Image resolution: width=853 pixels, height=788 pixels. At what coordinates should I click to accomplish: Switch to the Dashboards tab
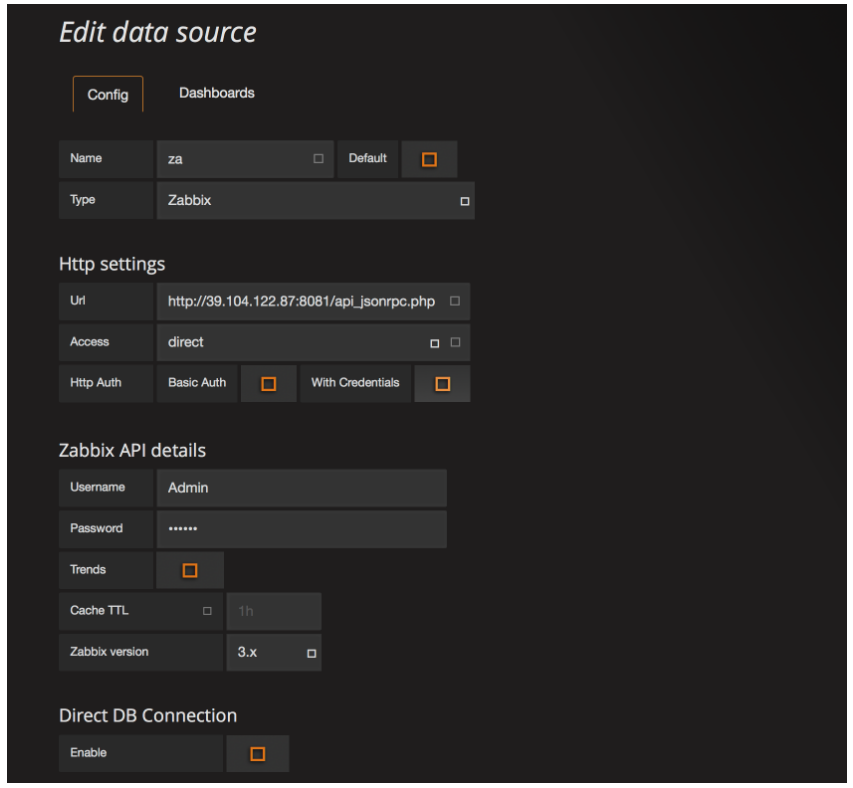[217, 93]
